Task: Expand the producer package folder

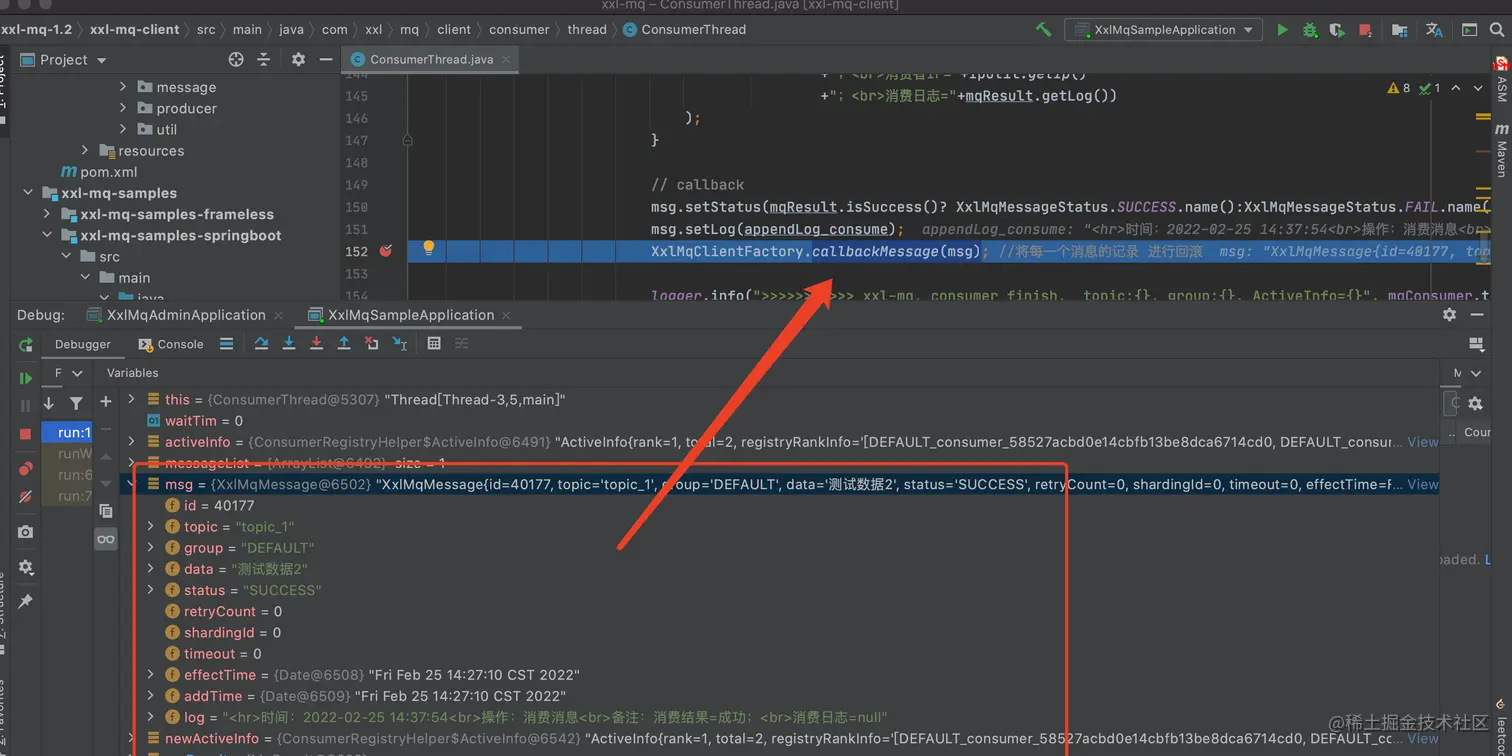Action: [123, 108]
